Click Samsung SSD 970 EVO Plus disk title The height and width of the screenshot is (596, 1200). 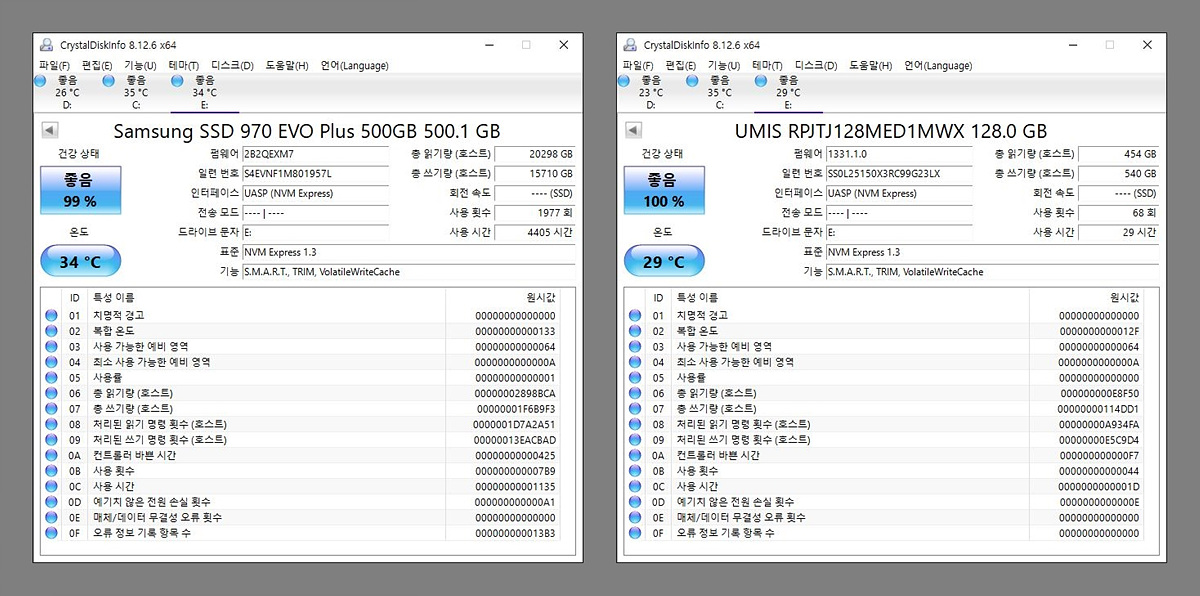click(x=307, y=131)
